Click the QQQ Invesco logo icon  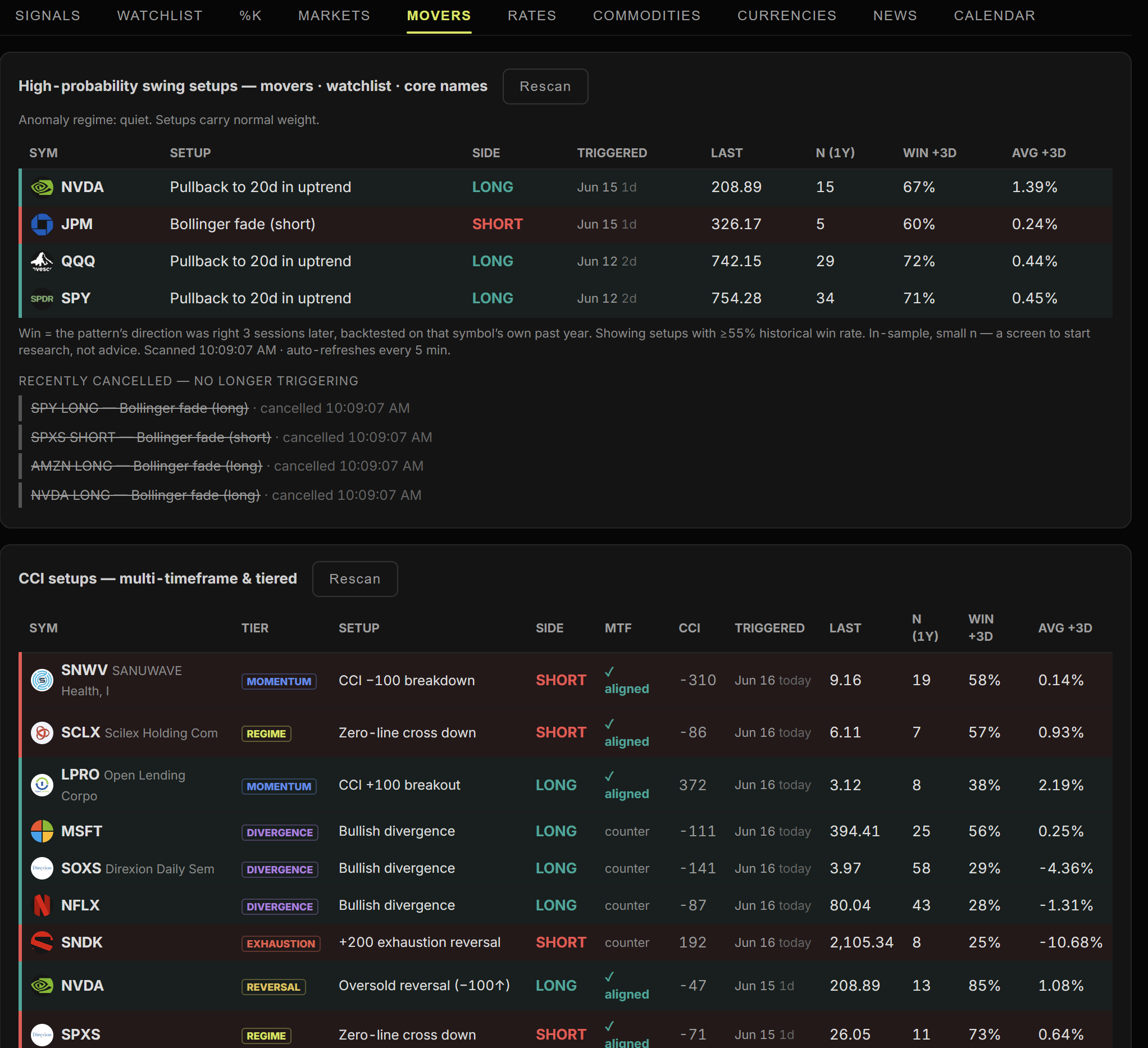tap(42, 261)
